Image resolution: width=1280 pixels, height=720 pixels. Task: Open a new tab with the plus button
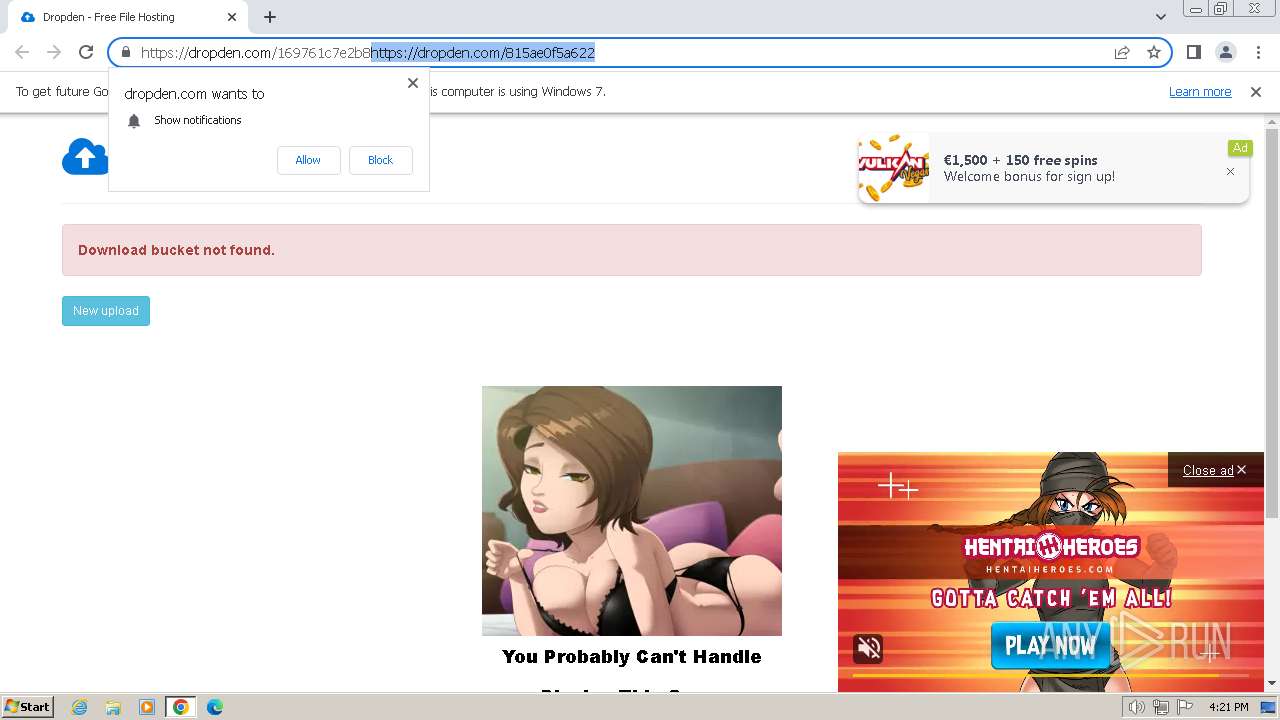click(270, 17)
